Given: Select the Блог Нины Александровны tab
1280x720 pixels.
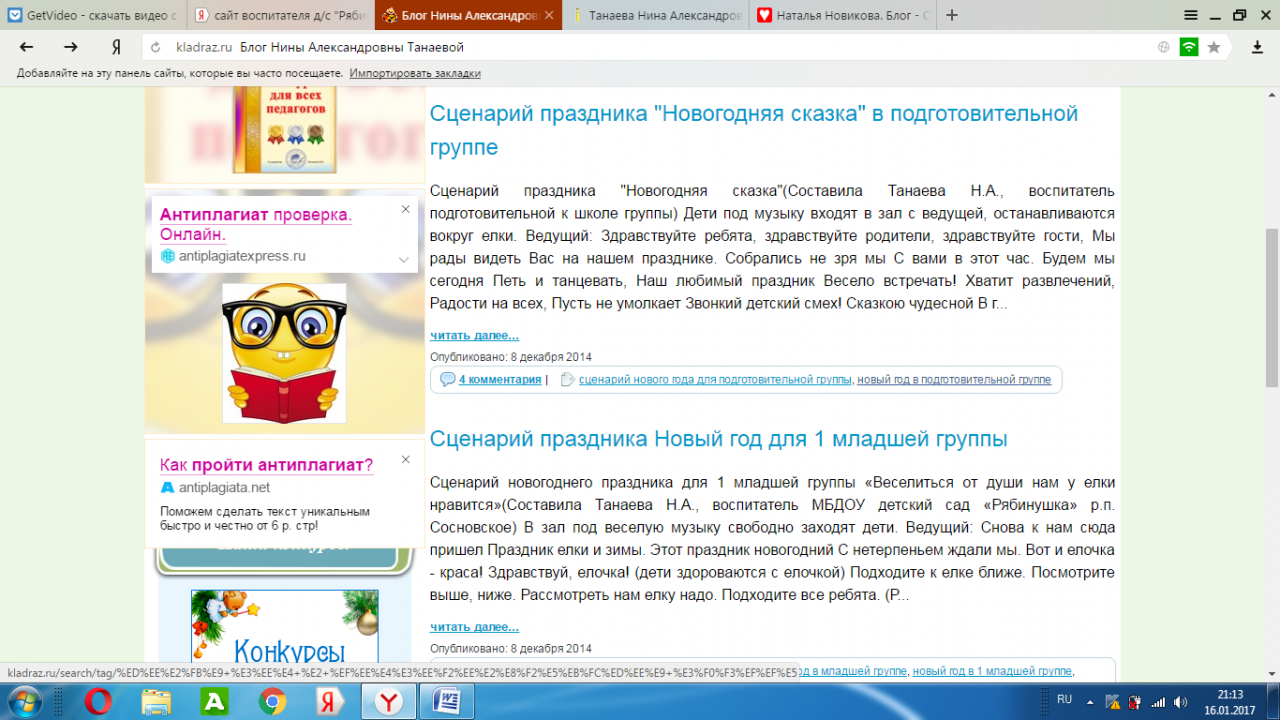Looking at the screenshot, I should pyautogui.click(x=469, y=15).
